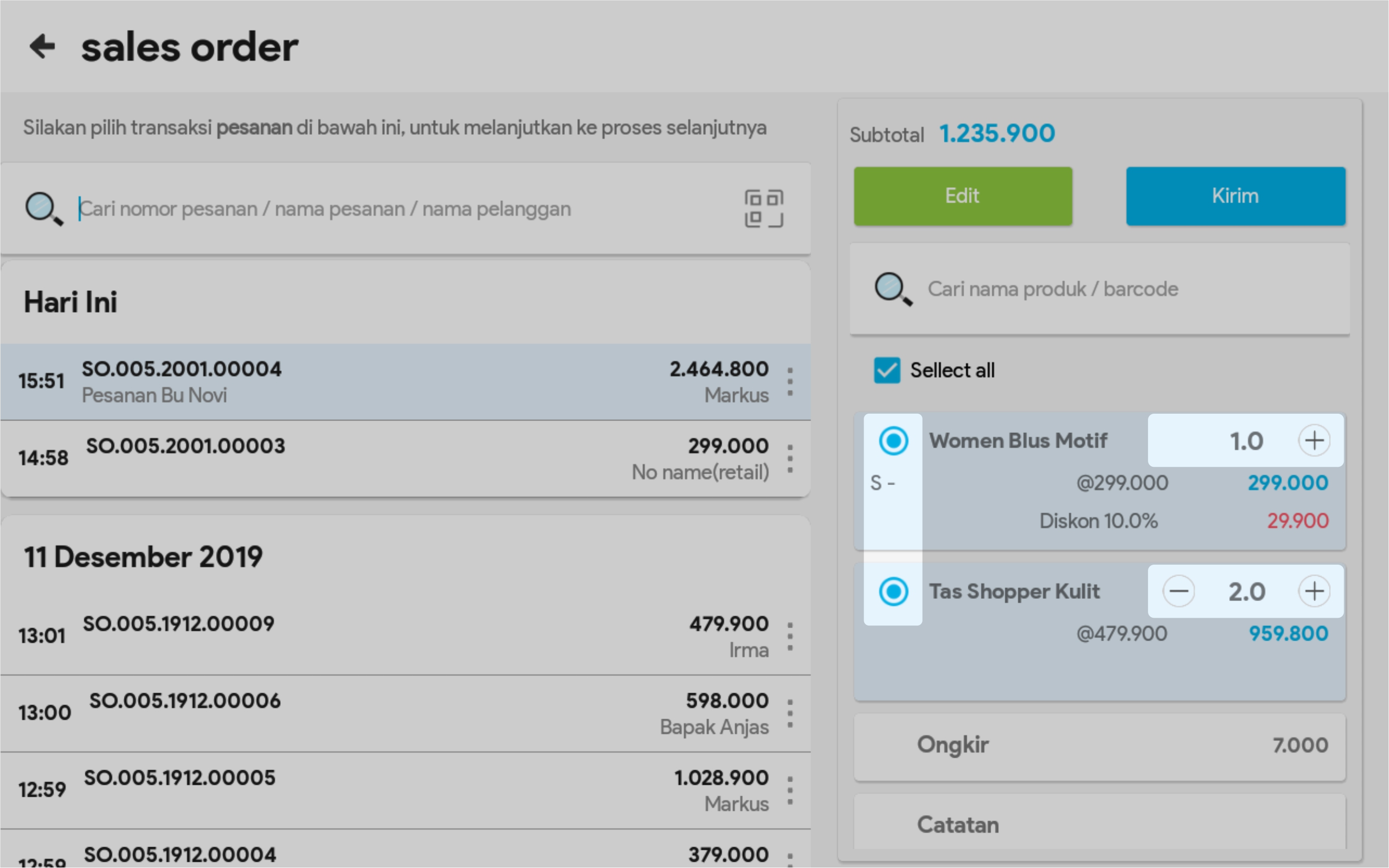The image size is (1389, 868).
Task: Open three-dot menu for Irma's order
Action: [x=790, y=636]
